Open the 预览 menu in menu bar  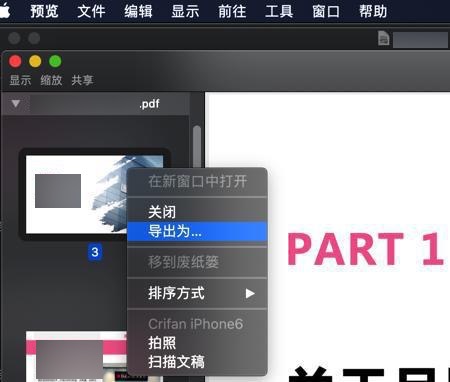[44, 11]
